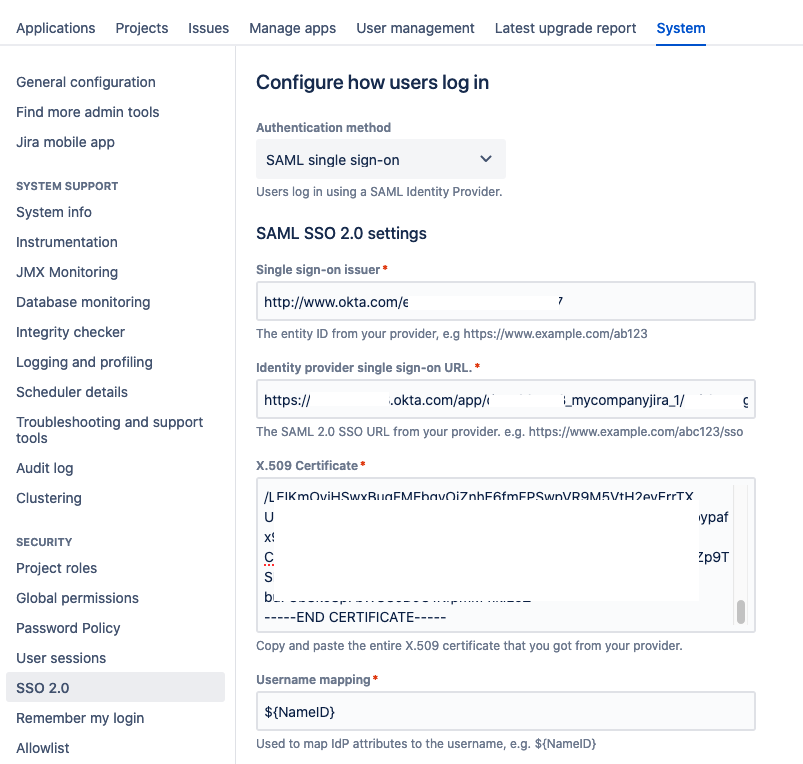The image size is (803, 764).
Task: Click the Username mapping input field
Action: click(505, 711)
